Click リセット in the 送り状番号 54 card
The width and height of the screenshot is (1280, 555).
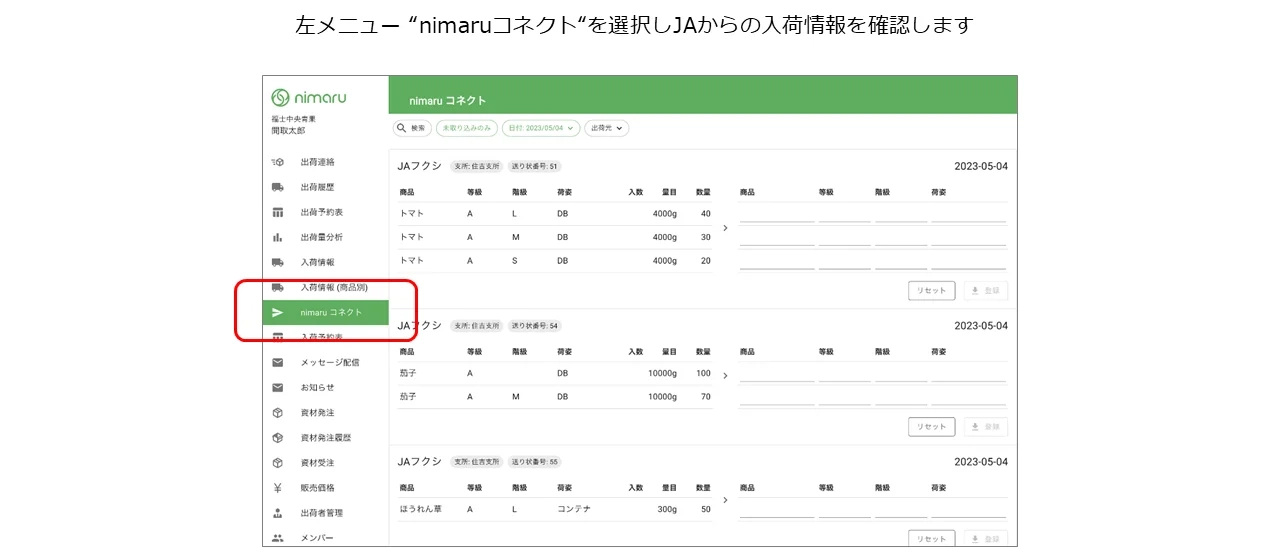tap(932, 427)
